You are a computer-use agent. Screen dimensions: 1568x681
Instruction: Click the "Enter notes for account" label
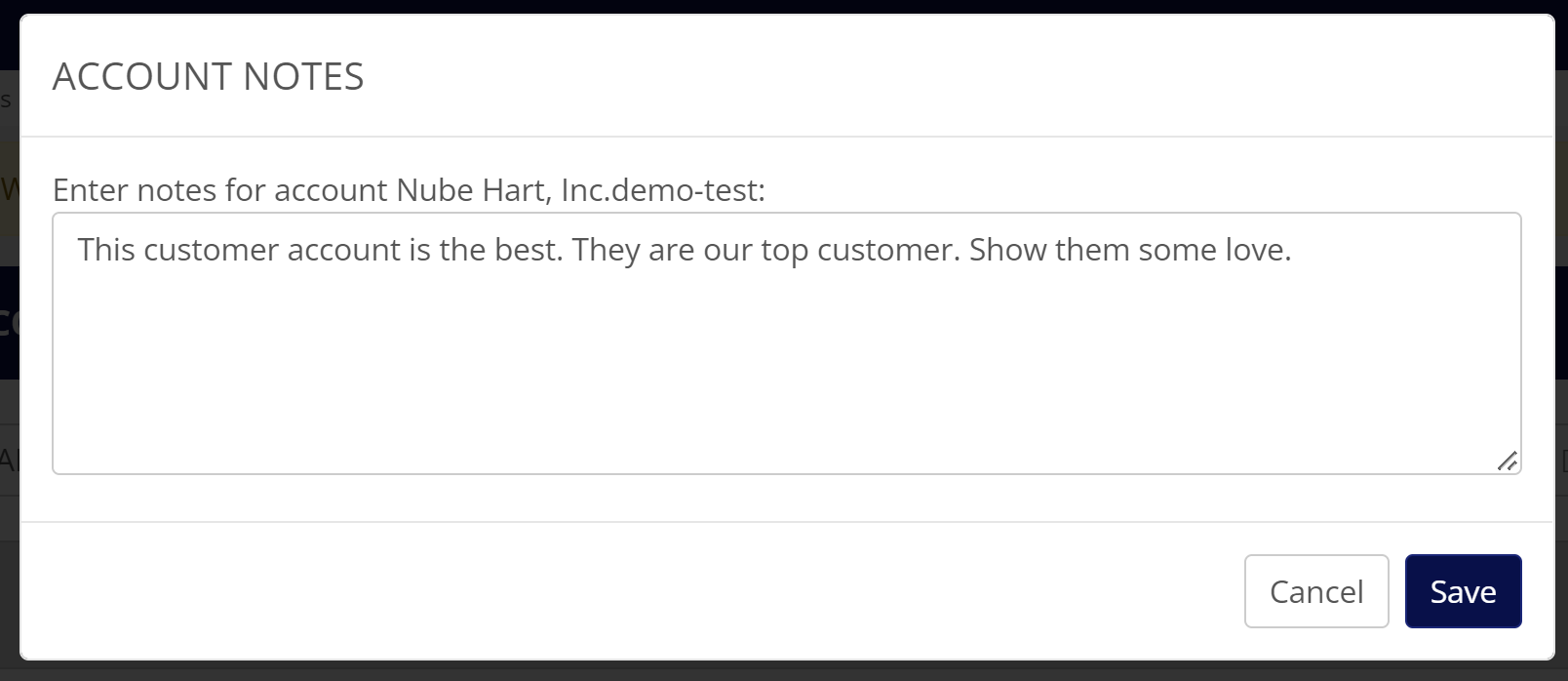(x=219, y=189)
